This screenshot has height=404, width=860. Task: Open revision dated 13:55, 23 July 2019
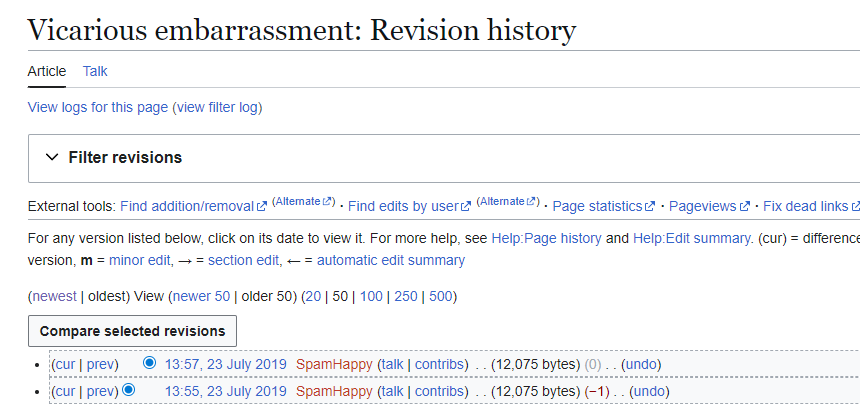(225, 391)
